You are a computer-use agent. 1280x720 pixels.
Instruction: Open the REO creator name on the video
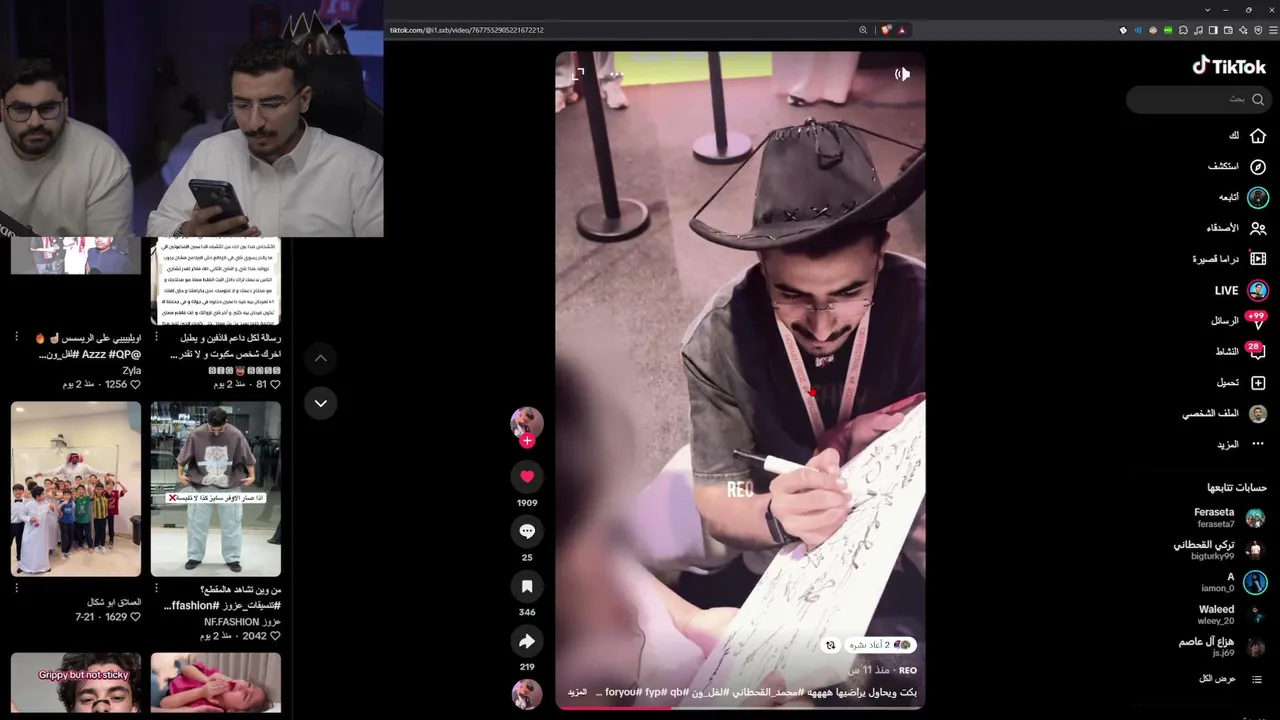pos(908,670)
